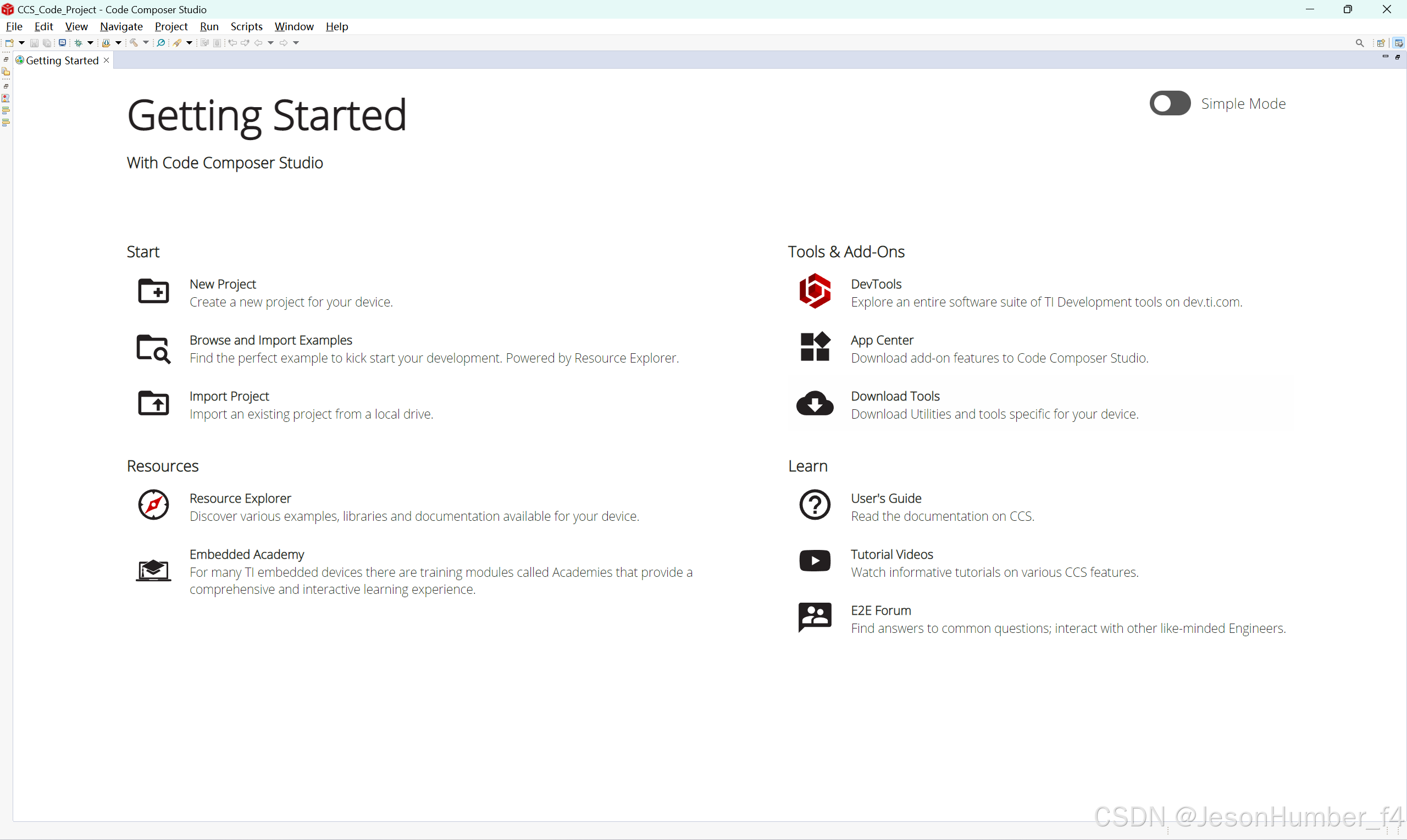Open the Project Explorer sidebar icon

pos(6,72)
